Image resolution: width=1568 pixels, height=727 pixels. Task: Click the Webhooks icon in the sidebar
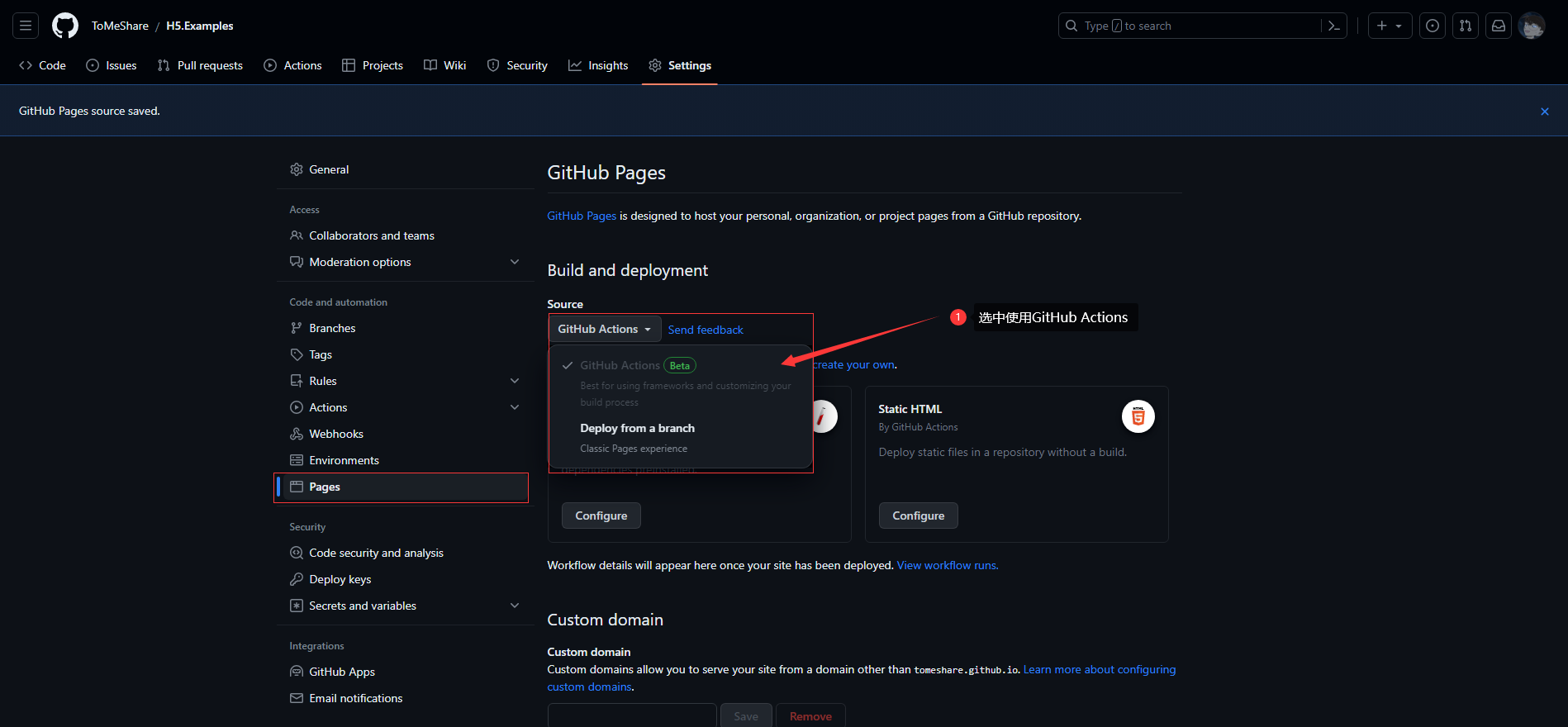[x=297, y=434]
